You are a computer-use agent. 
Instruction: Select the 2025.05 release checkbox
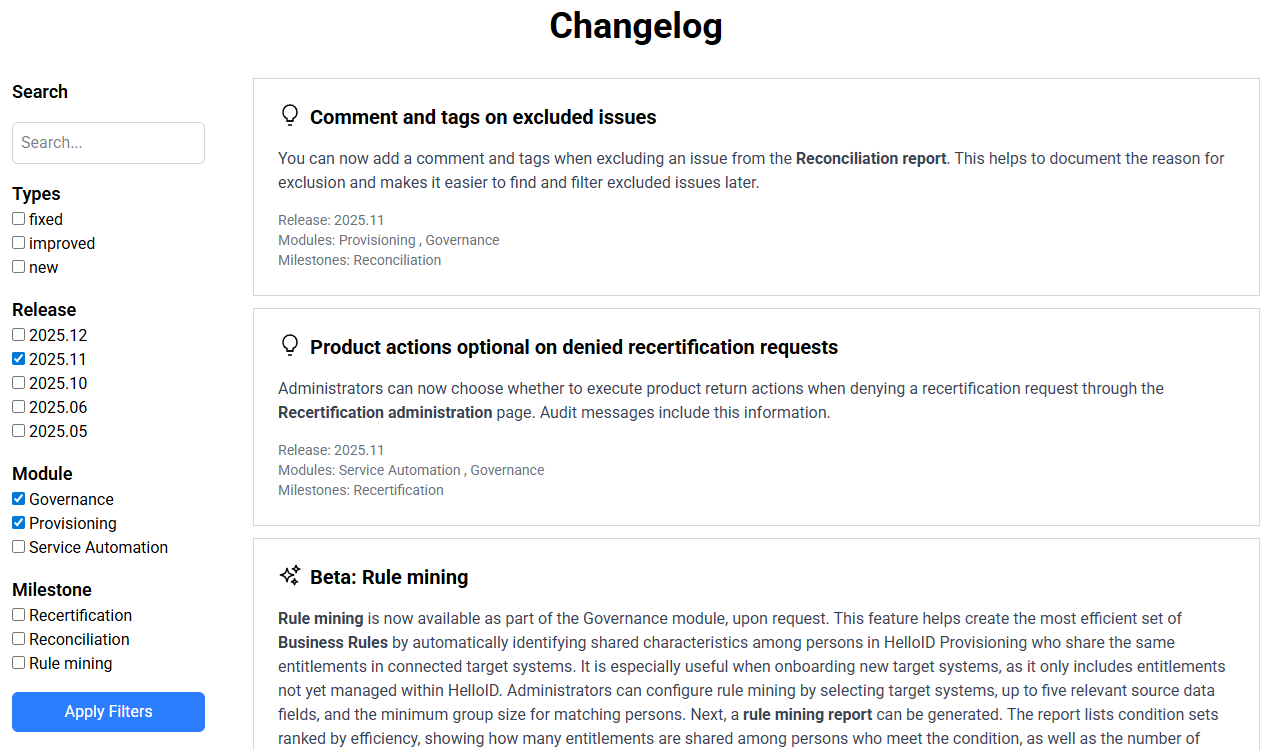point(17,430)
